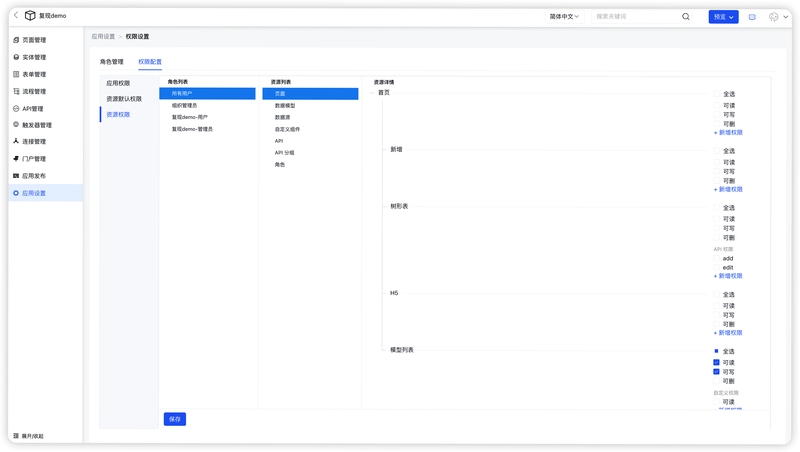
Task: Uncheck 可写 for 模型列表
Action: [716, 372]
